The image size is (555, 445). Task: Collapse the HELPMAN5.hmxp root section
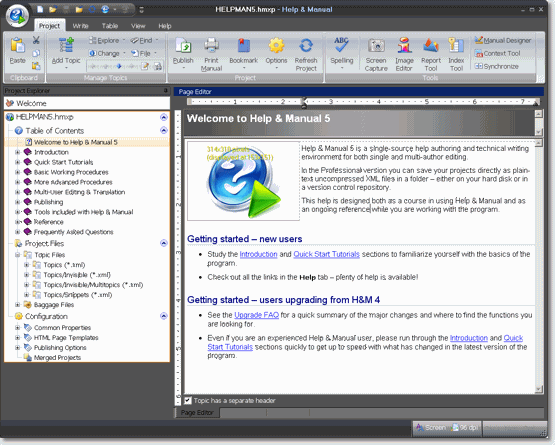[x=164, y=117]
